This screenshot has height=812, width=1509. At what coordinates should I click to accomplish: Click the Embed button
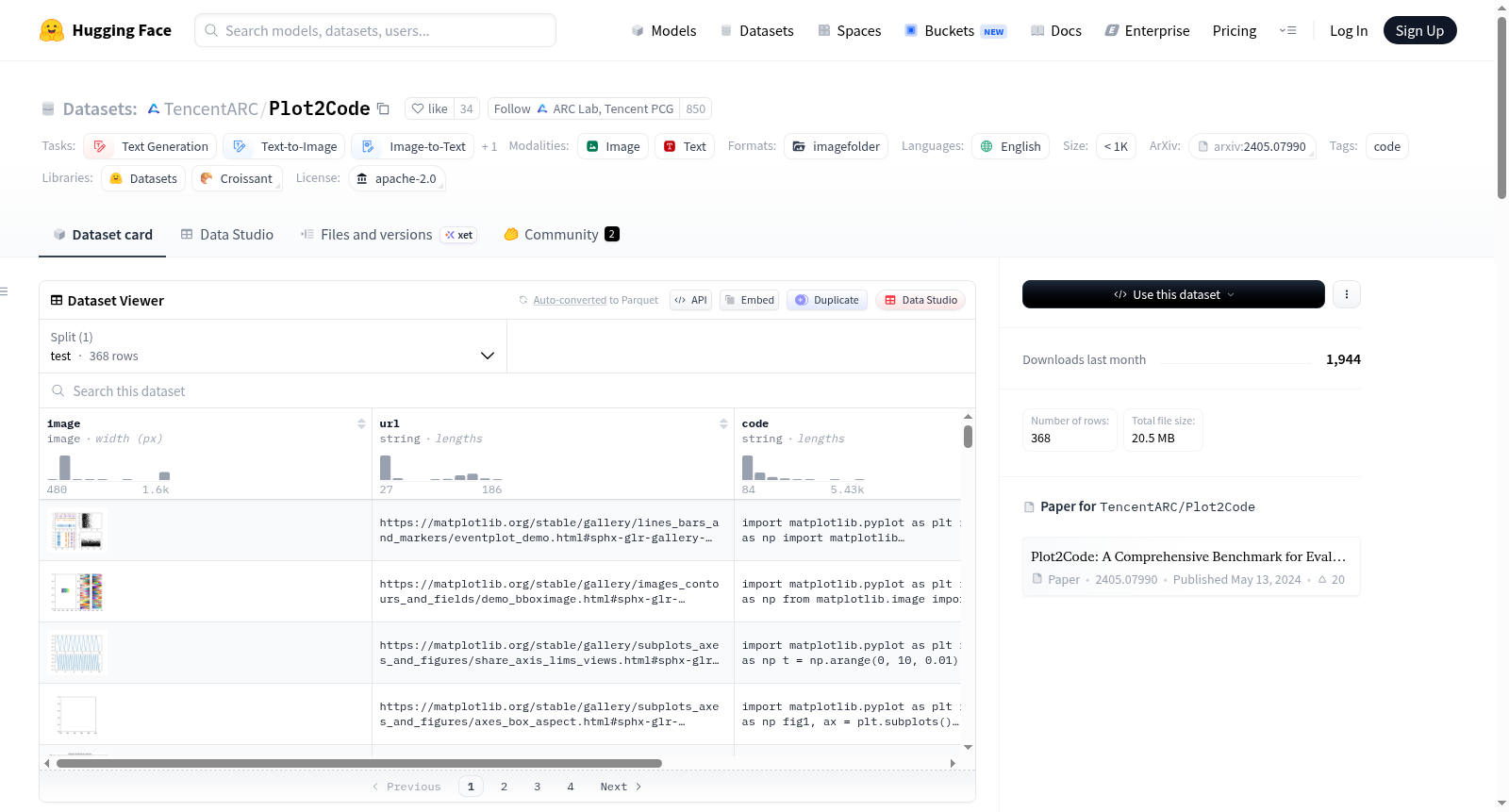pyautogui.click(x=749, y=300)
